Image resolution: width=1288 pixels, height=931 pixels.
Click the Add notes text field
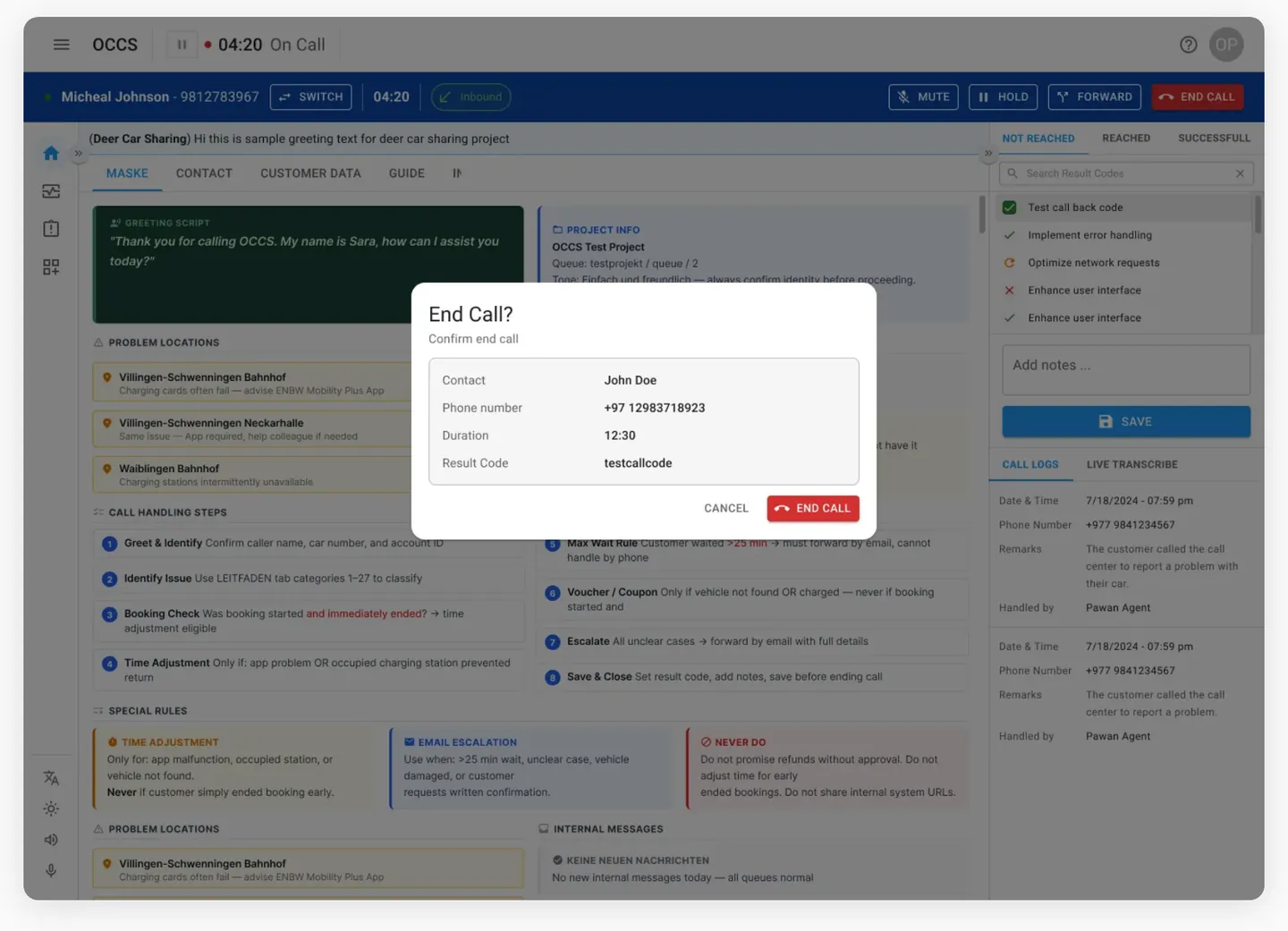click(1126, 370)
